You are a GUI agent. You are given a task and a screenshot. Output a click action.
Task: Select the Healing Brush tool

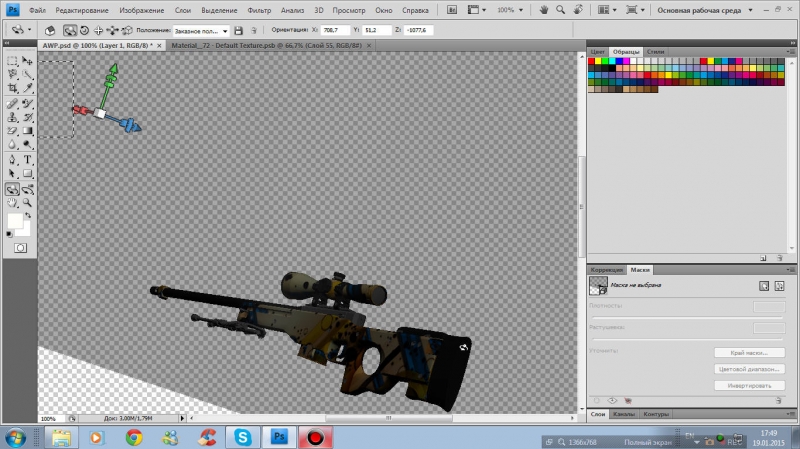coord(12,104)
